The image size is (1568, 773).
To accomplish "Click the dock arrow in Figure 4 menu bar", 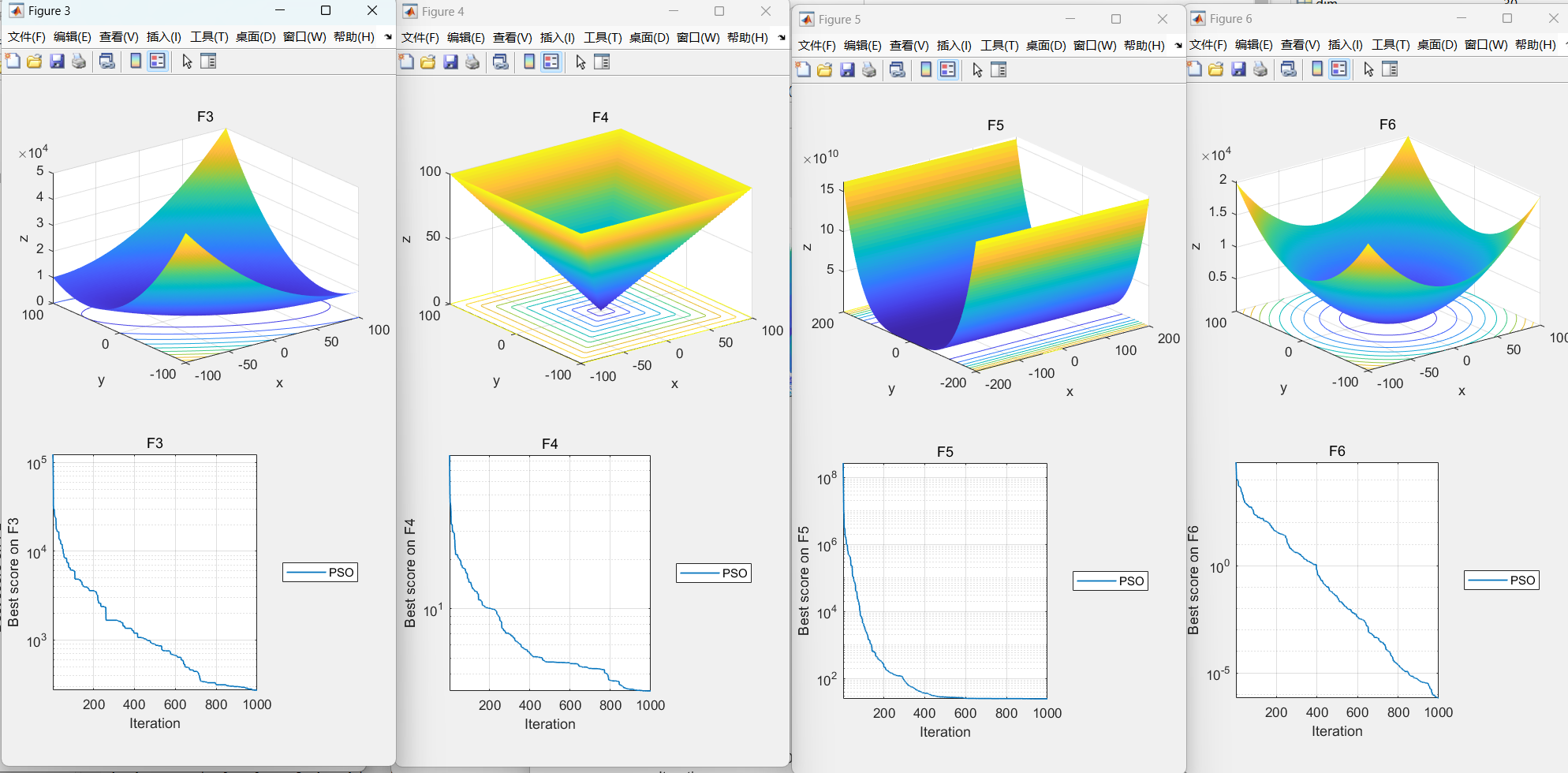I will click(782, 38).
